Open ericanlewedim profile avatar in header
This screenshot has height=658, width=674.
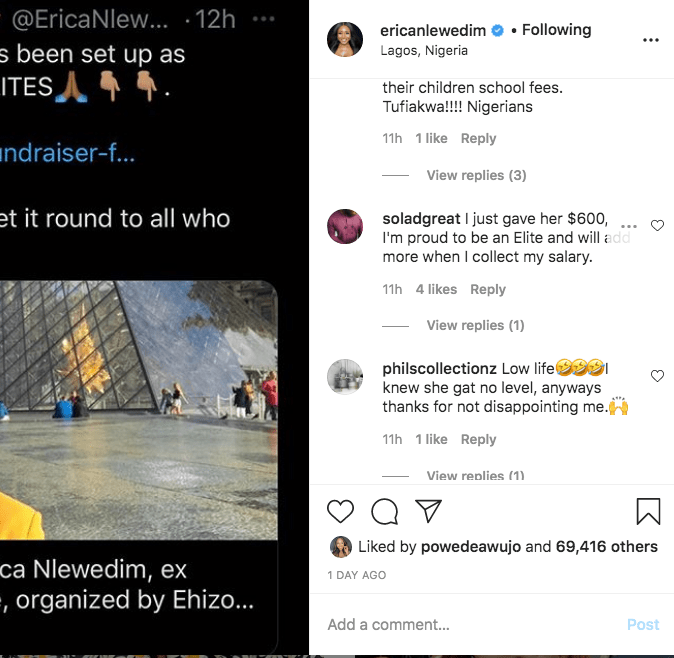346,39
